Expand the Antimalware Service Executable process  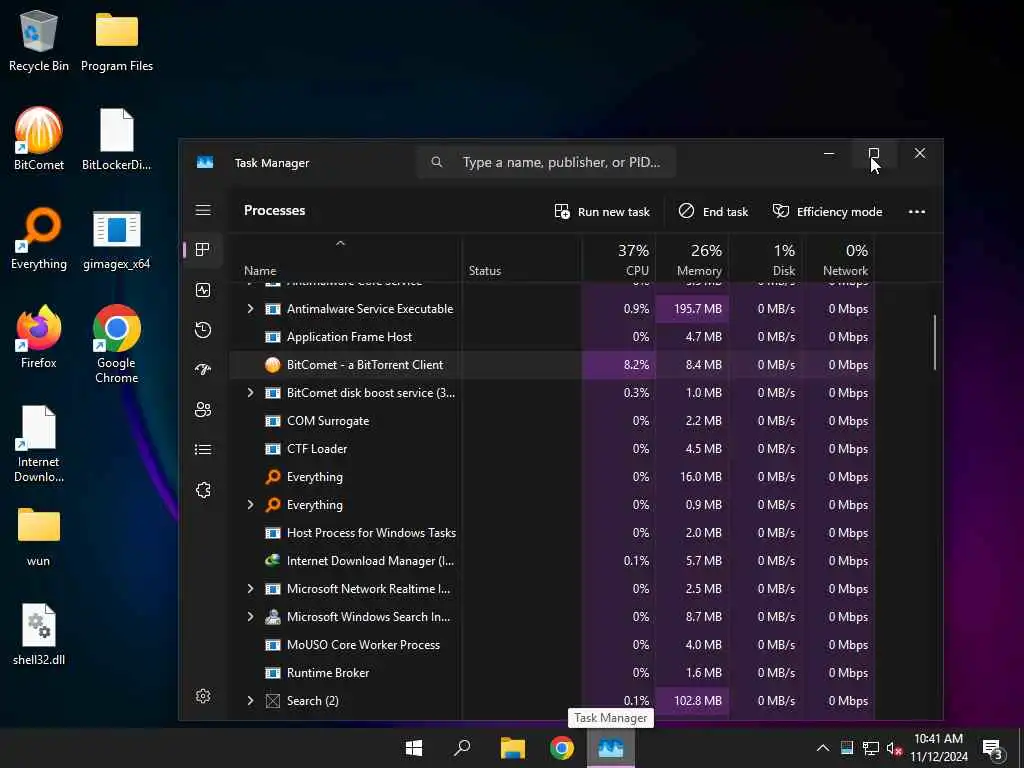point(250,309)
